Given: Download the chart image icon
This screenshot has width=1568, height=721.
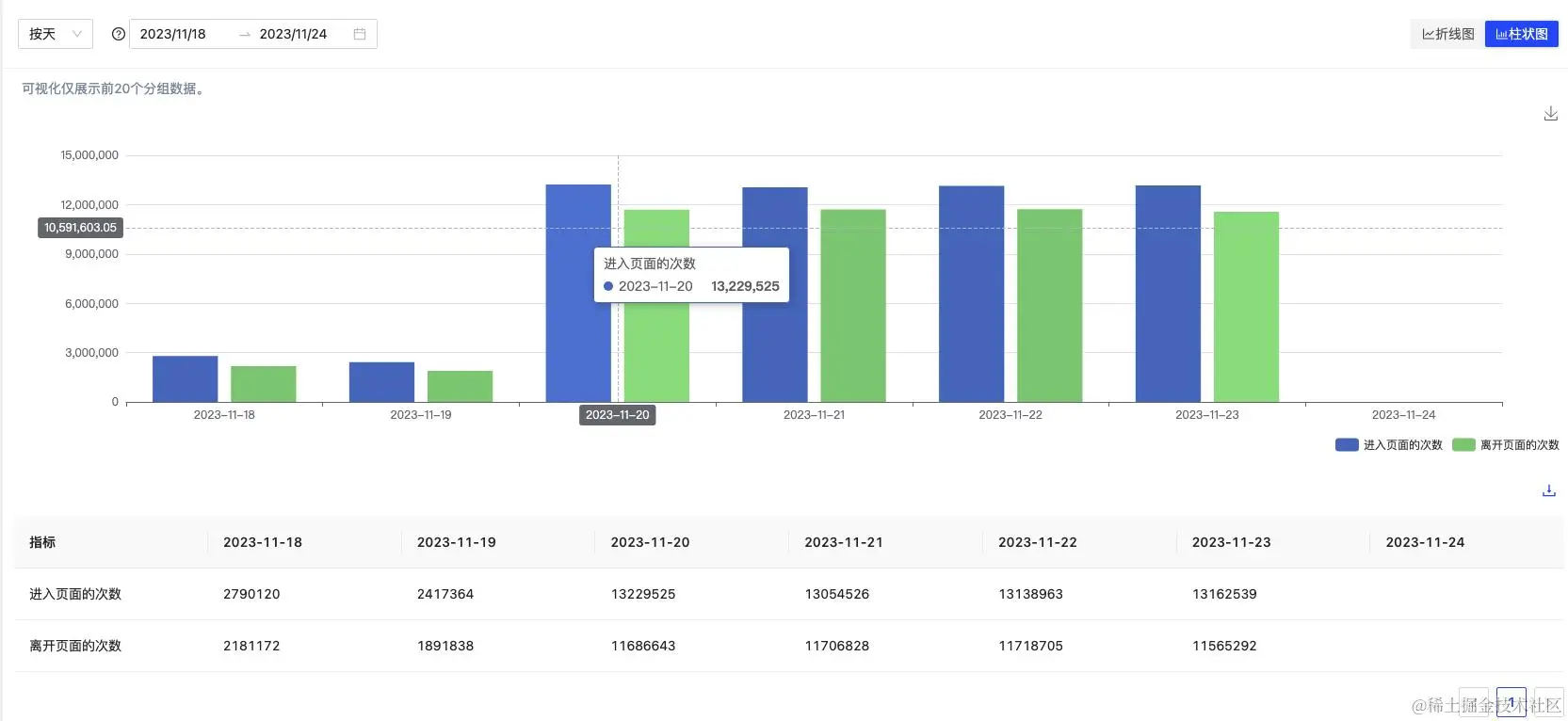Looking at the screenshot, I should click(1550, 113).
